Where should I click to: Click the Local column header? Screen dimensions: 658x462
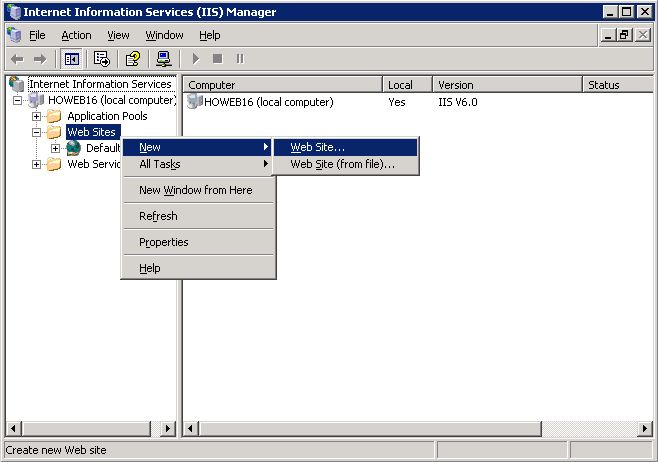(407, 85)
